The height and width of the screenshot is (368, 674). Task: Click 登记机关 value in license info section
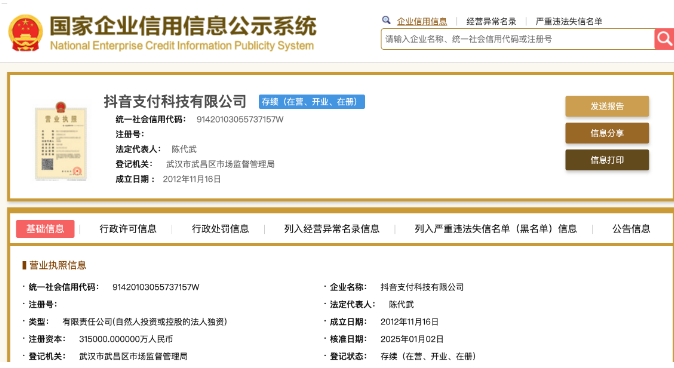coord(133,356)
